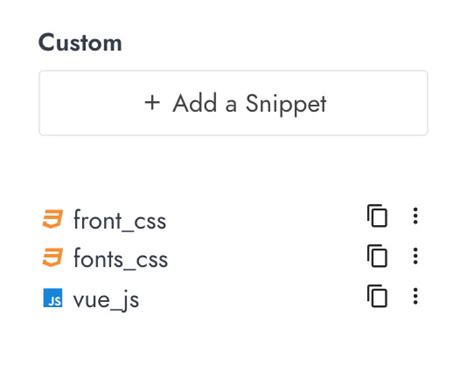The width and height of the screenshot is (474, 377).
Task: Select the fonts_css snippet name
Action: point(121,259)
